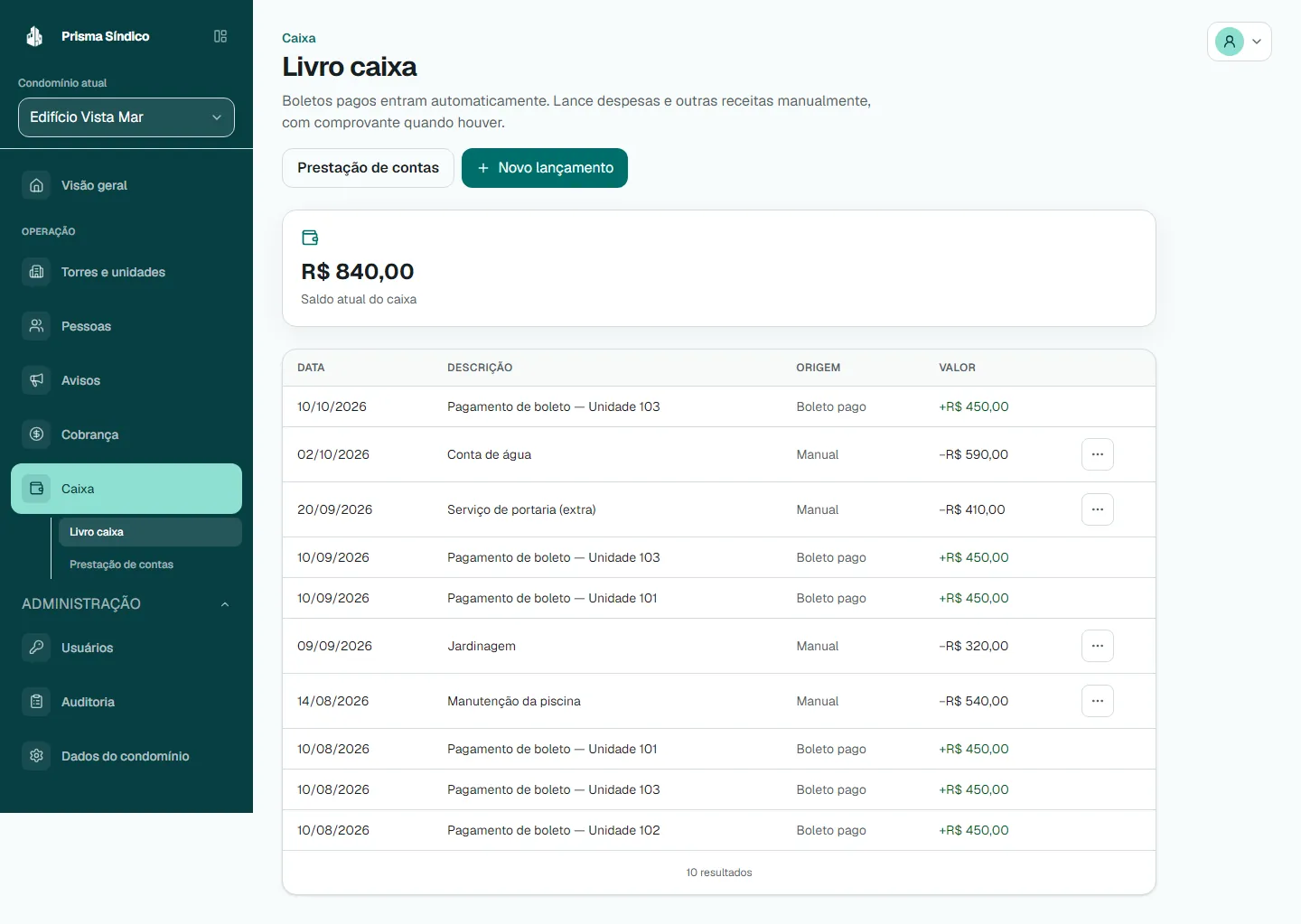1301x924 pixels.
Task: Click the Torres e unidades building icon
Action: pos(36,272)
